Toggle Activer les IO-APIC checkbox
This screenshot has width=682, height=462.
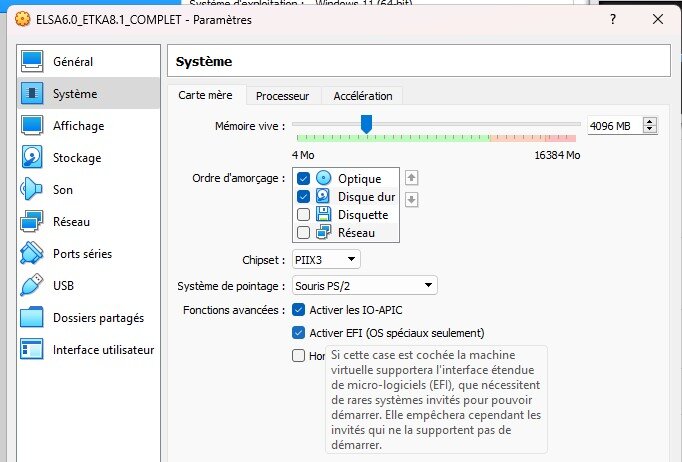(x=298, y=310)
